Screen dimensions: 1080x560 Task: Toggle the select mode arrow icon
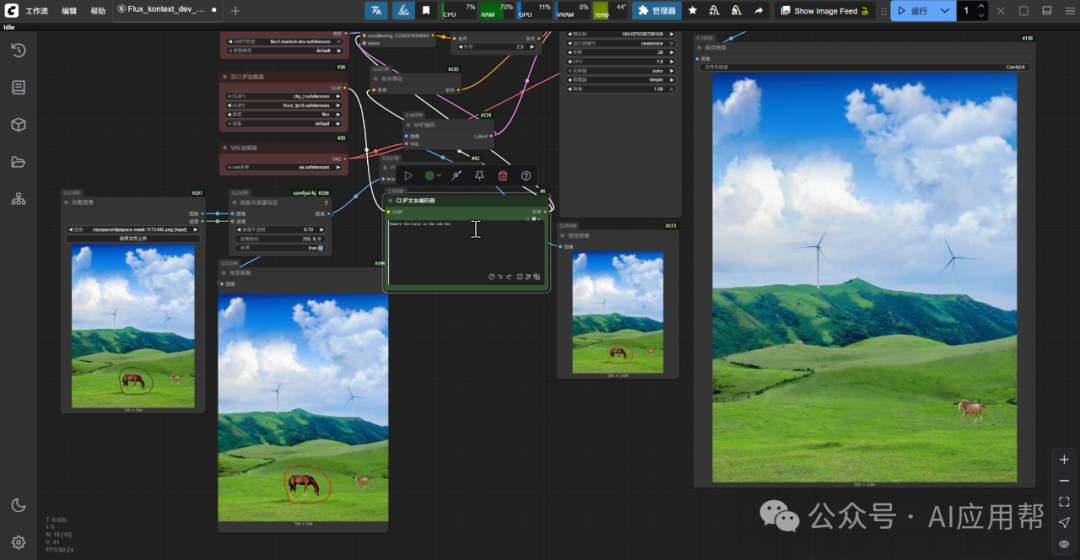(1064, 523)
